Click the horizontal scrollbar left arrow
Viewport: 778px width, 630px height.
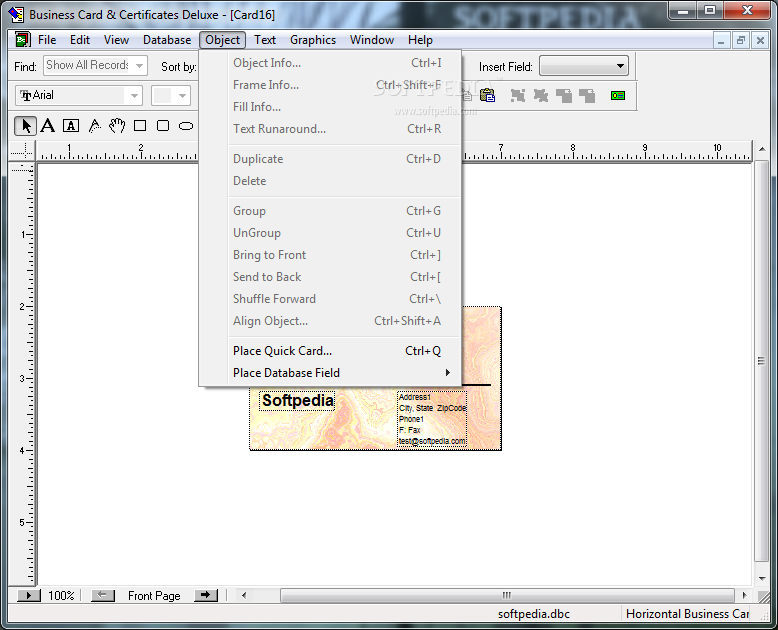tap(244, 595)
